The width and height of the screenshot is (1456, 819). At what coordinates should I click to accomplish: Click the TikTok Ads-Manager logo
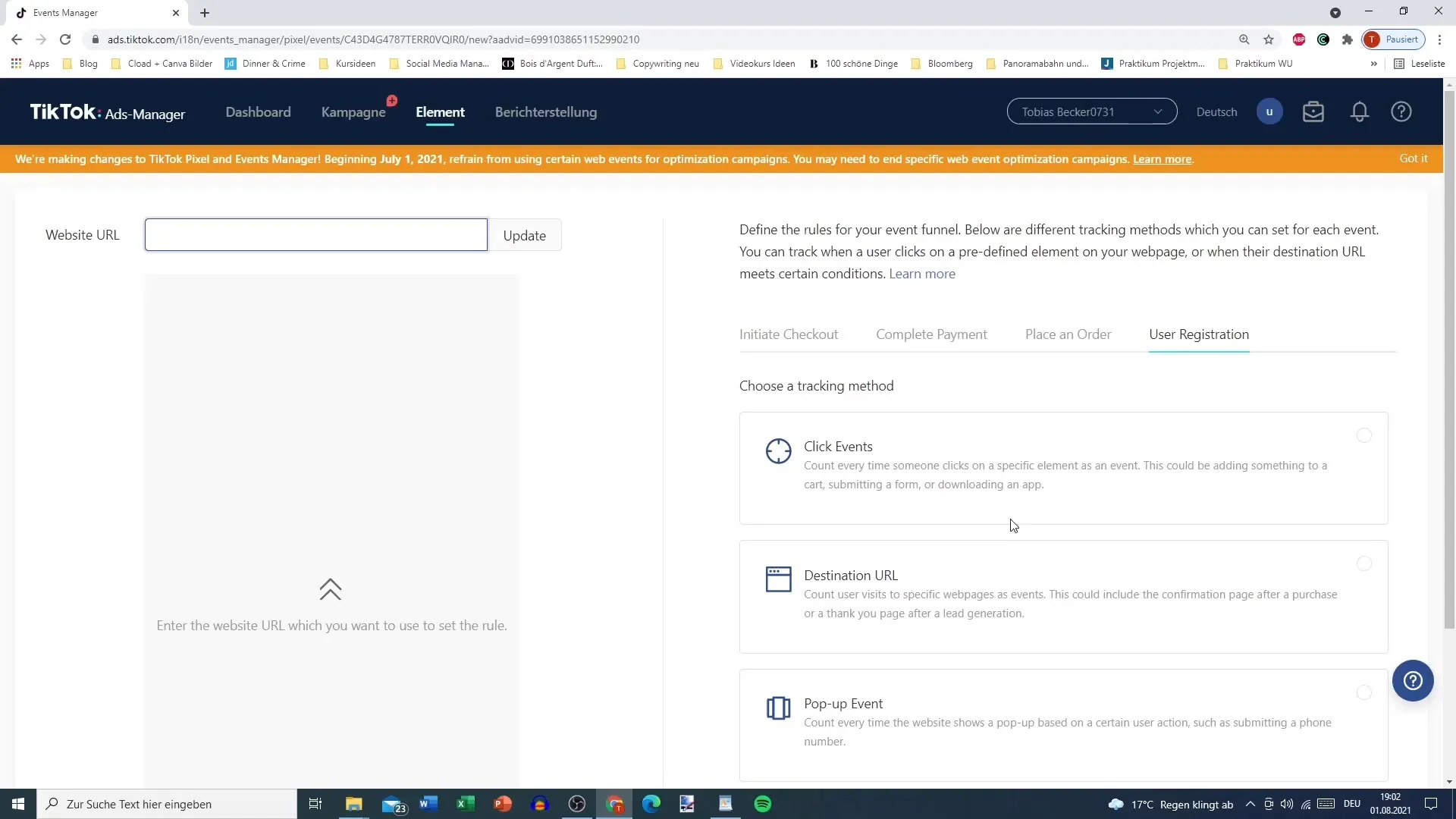pyautogui.click(x=107, y=112)
